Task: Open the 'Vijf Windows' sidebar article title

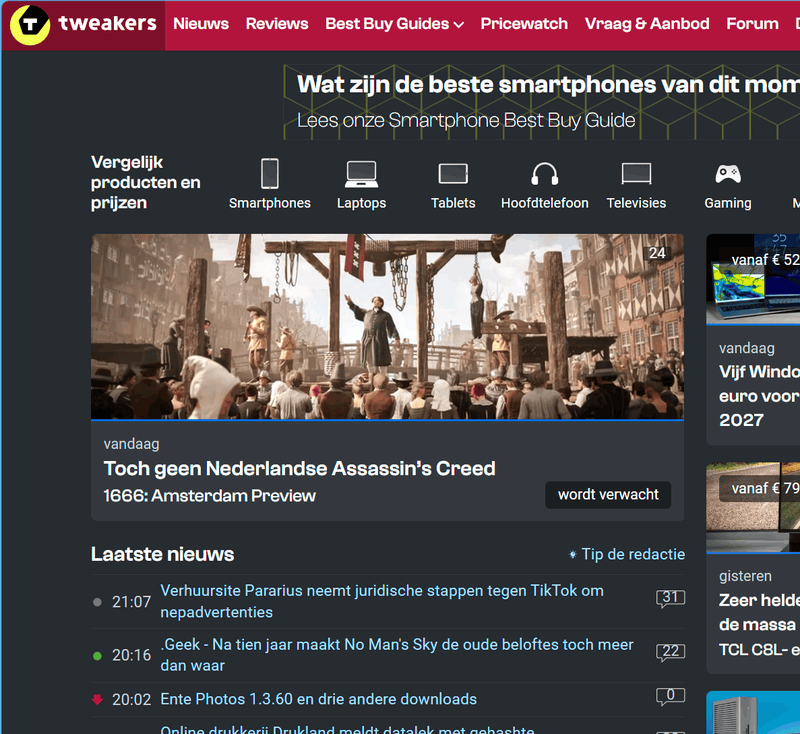Action: click(759, 396)
